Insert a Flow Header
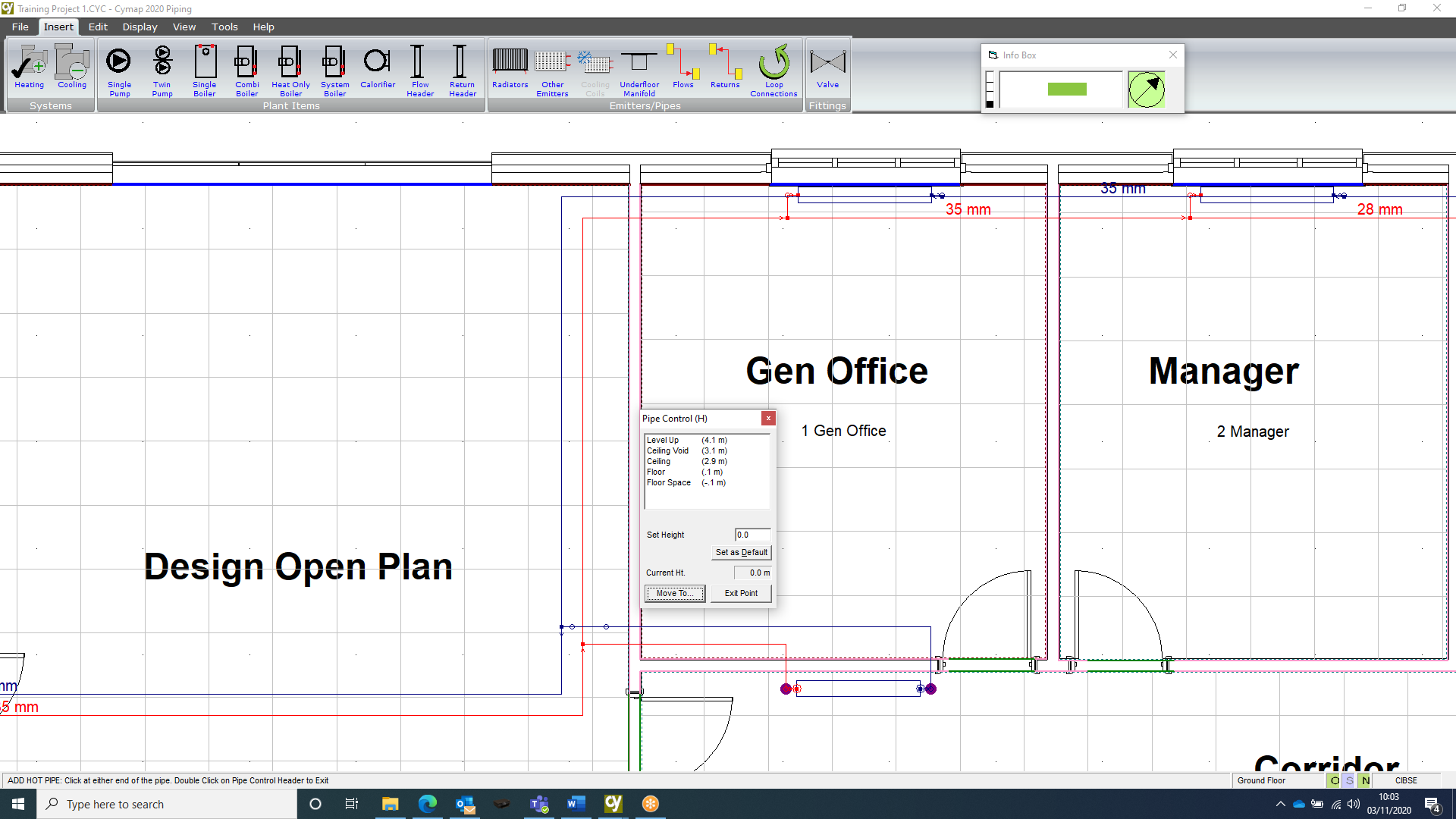 tap(420, 71)
